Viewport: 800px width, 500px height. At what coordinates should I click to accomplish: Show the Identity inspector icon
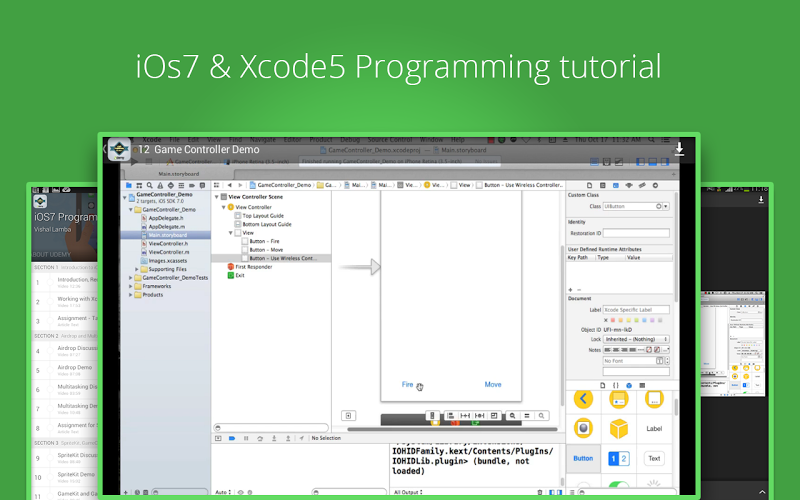click(616, 185)
